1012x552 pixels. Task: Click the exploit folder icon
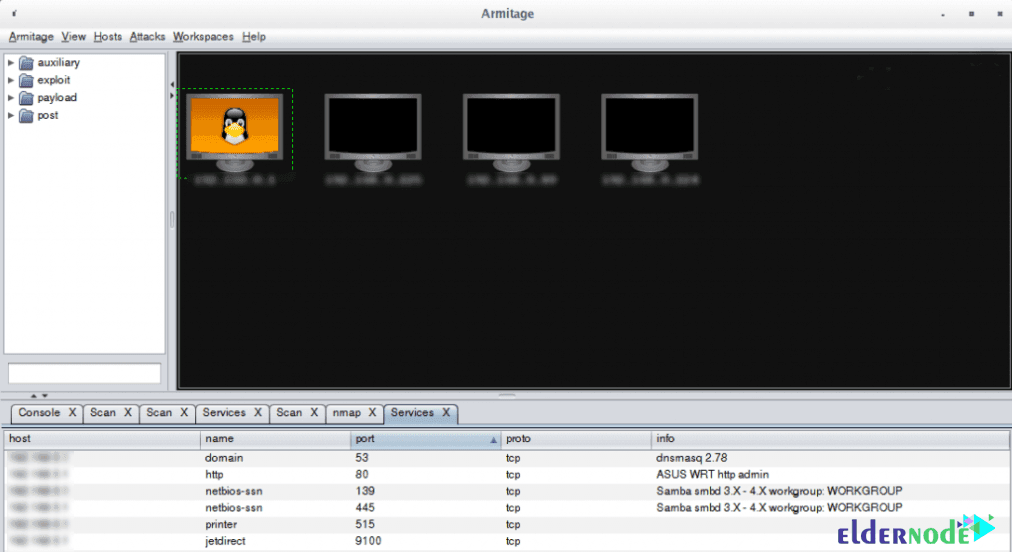[26, 80]
